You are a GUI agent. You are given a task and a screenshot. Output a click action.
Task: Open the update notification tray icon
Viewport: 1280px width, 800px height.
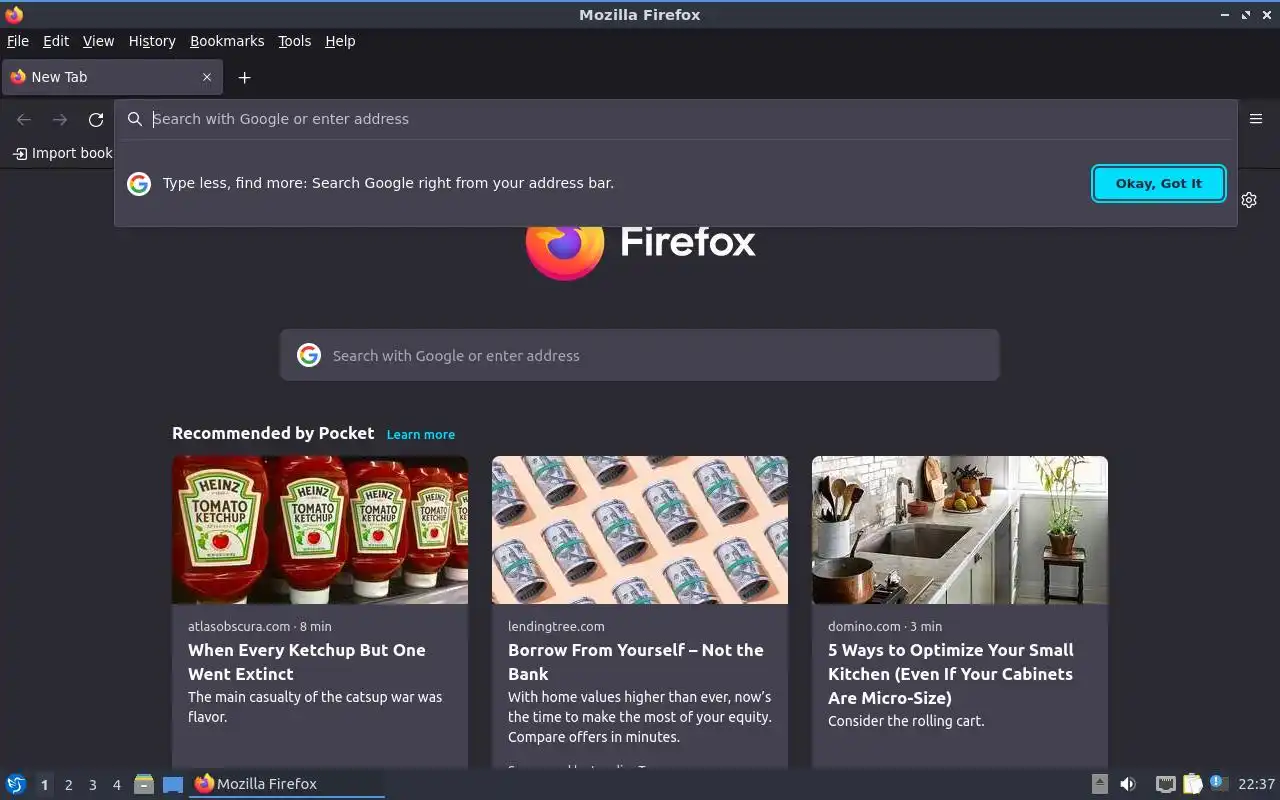pos(1217,783)
